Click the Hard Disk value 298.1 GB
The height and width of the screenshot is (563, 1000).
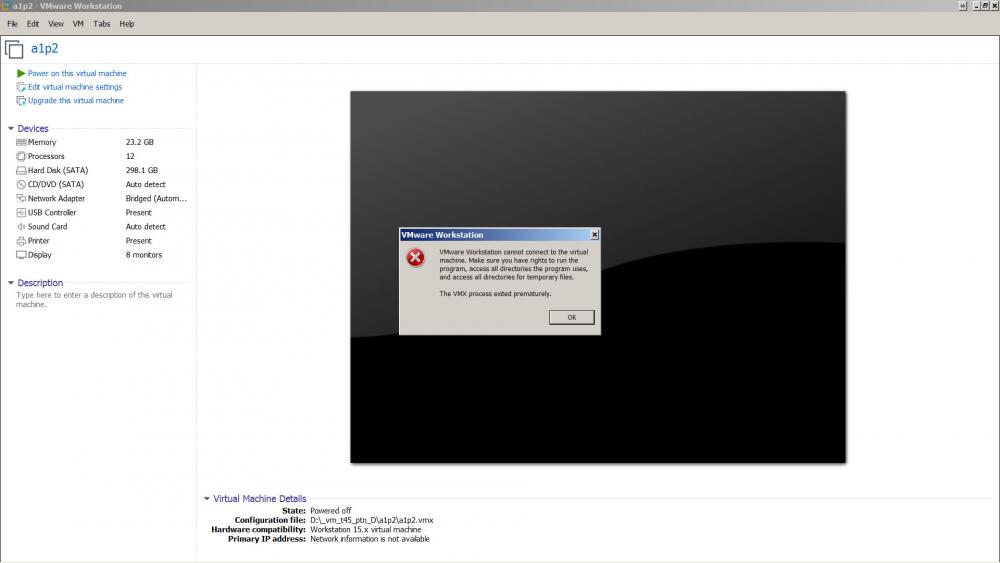142,170
